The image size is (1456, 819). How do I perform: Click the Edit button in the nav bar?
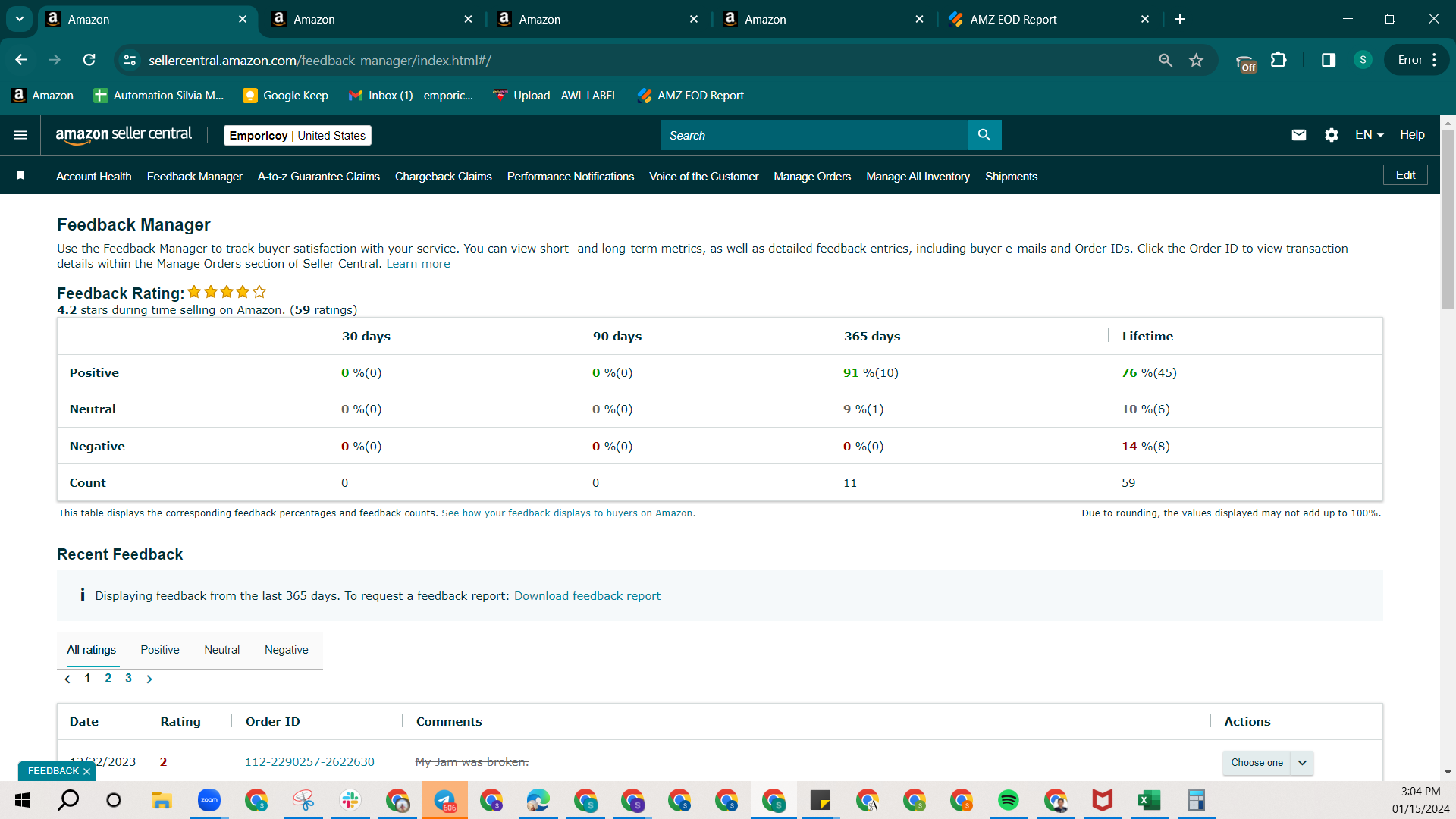(x=1406, y=175)
